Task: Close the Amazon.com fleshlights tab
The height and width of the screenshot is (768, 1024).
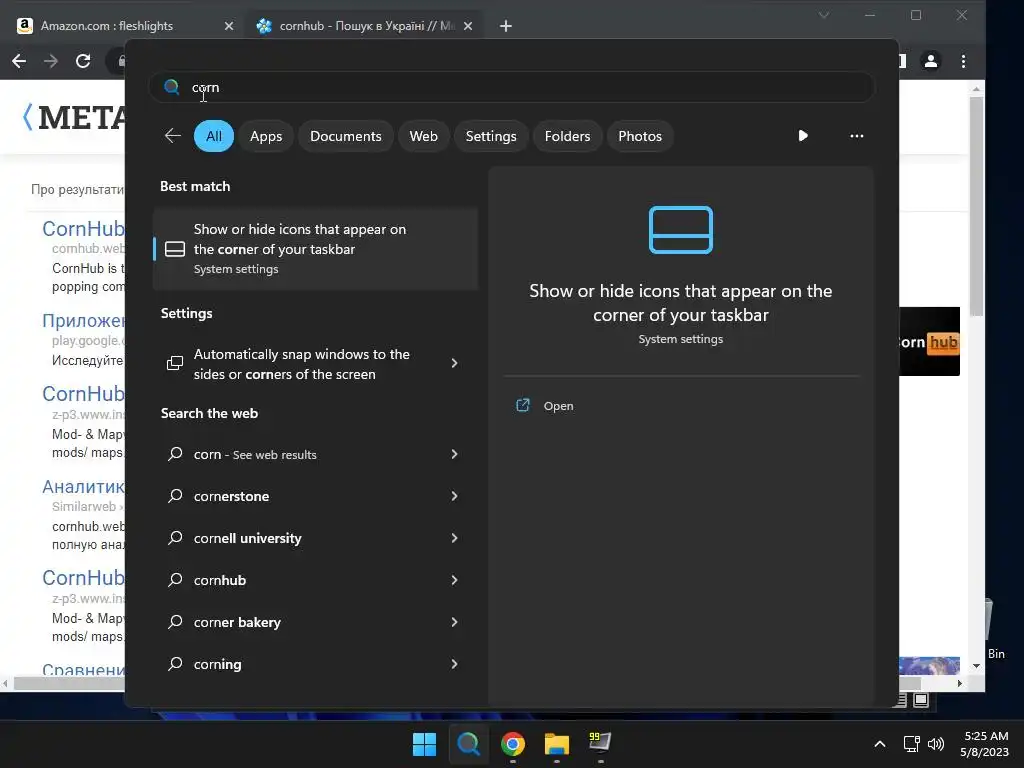Action: coord(229,26)
